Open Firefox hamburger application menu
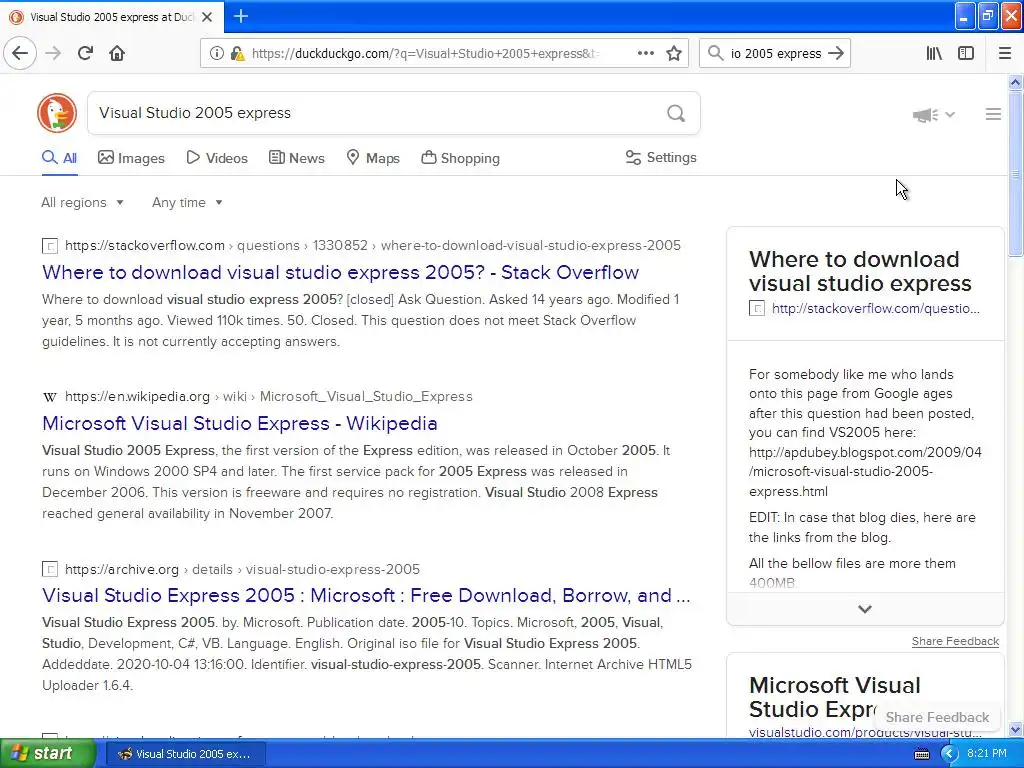This screenshot has width=1024, height=768. point(1005,54)
